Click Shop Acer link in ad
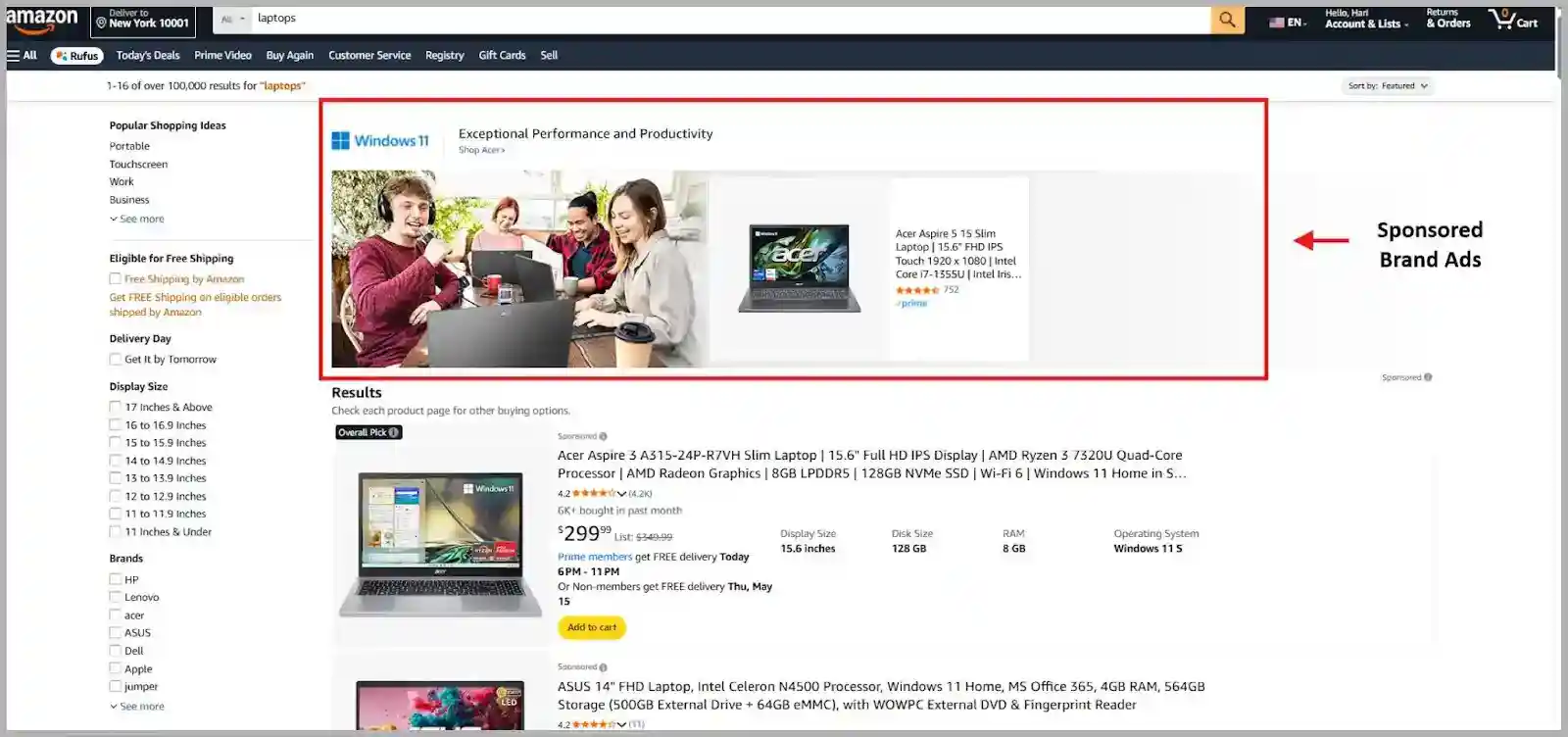Viewport: 1568px width, 737px height. coord(481,150)
